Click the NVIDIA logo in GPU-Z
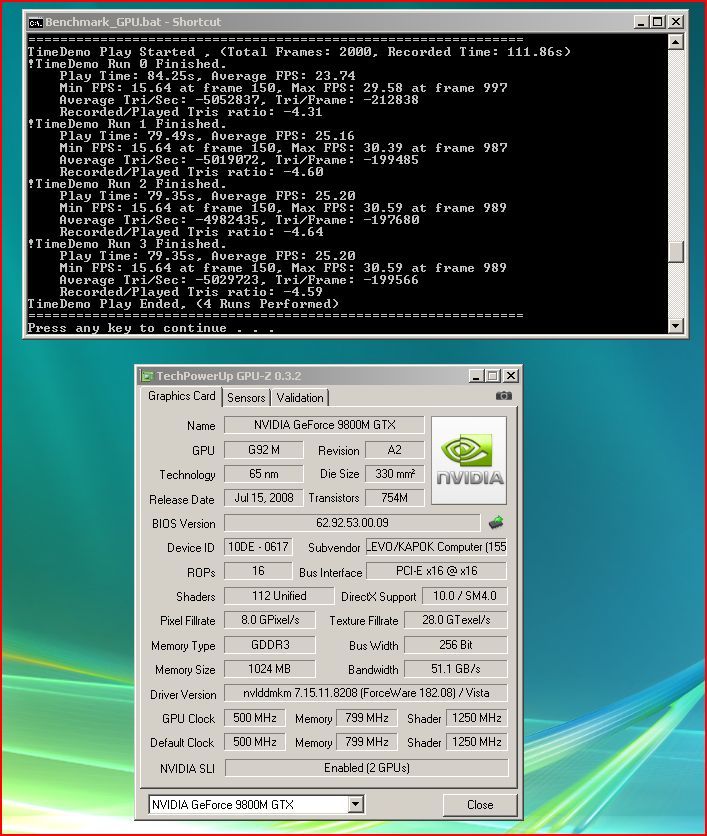707x836 pixels. point(469,460)
